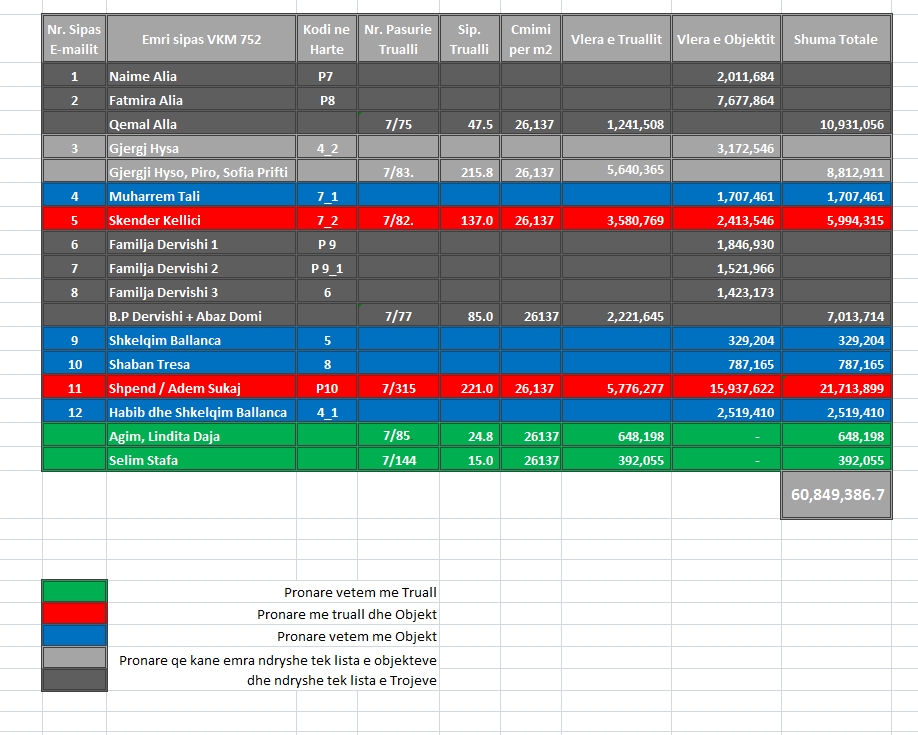Viewport: 918px width, 735px height.
Task: Click the red legend color swatch
Action: (74, 614)
